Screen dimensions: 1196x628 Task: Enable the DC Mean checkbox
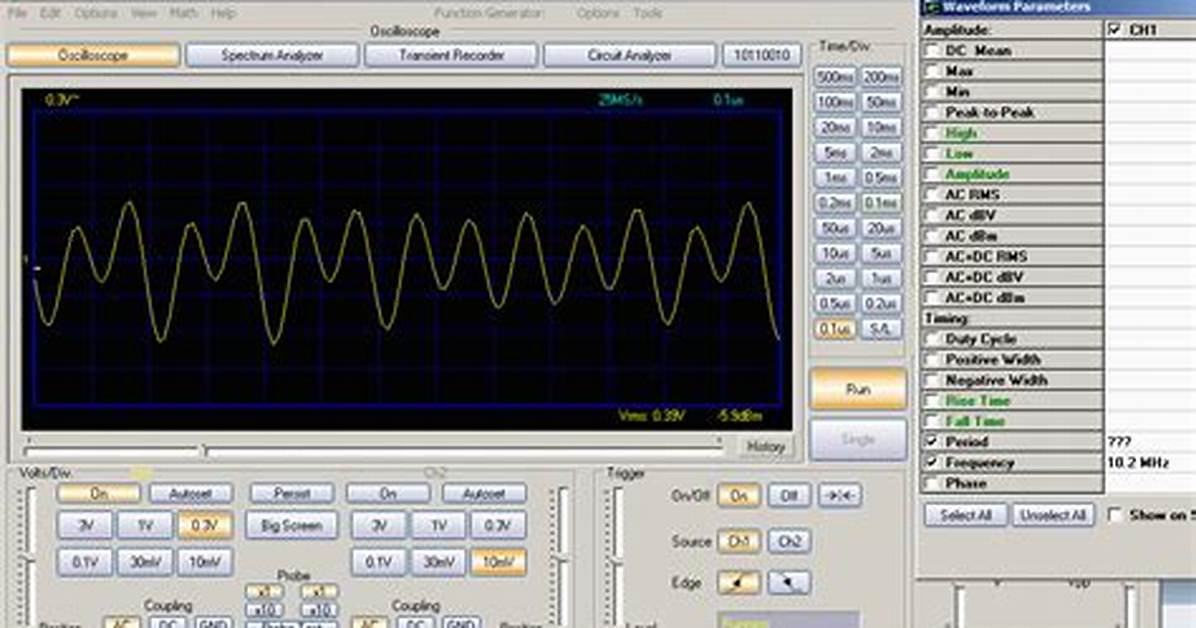pyautogui.click(x=933, y=50)
